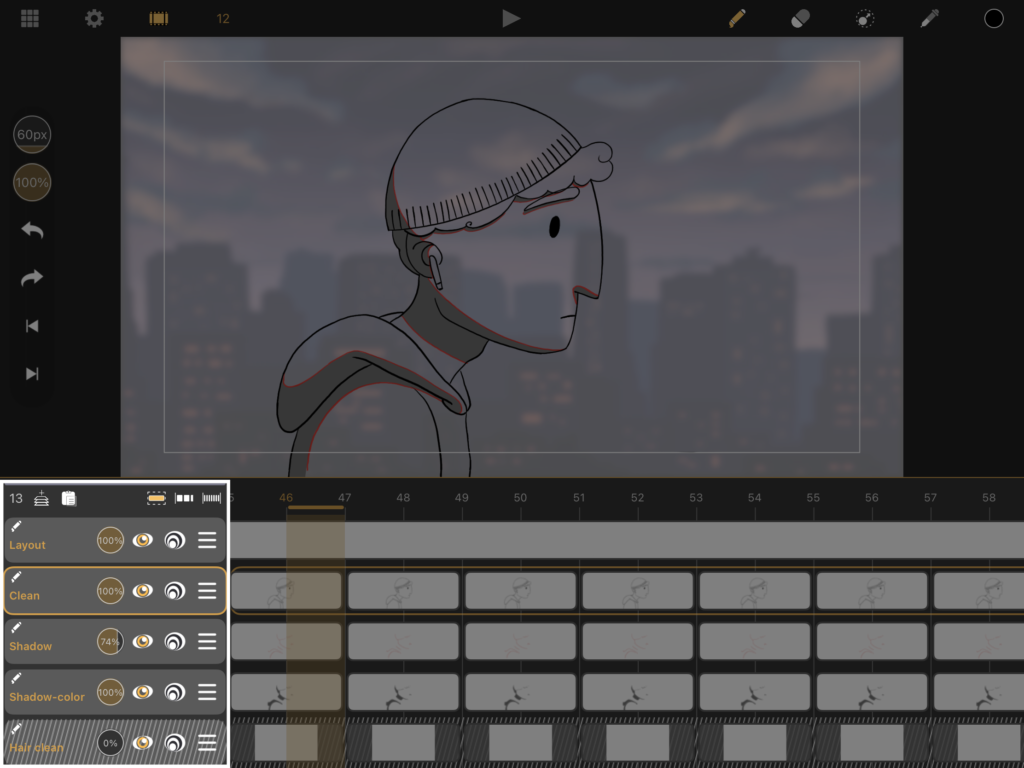Select the compact timeline view
This screenshot has width=1024, height=768.
coord(212,498)
